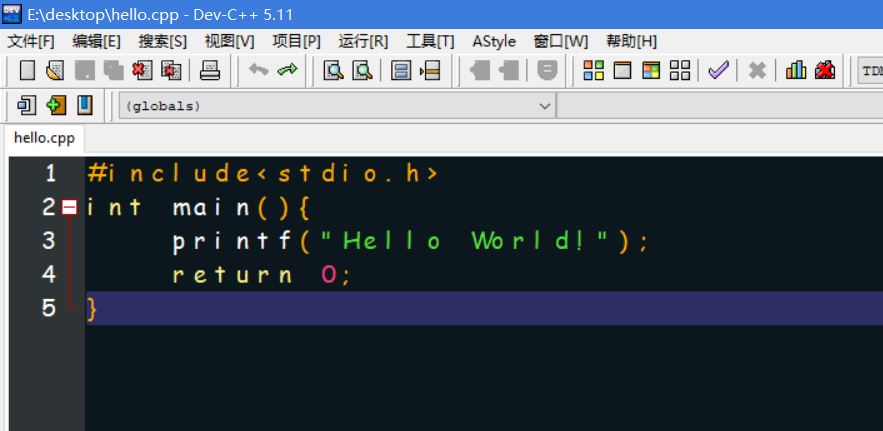Click the closing brace on line 5
Viewport: 883px width, 431px height.
tap(92, 309)
